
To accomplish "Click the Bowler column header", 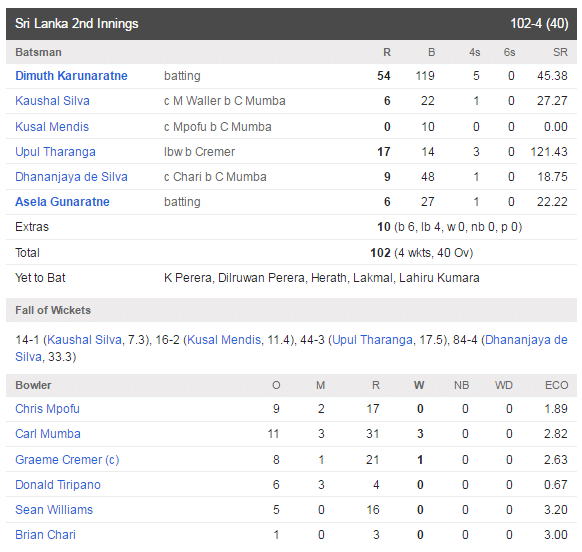I will pos(33,385).
